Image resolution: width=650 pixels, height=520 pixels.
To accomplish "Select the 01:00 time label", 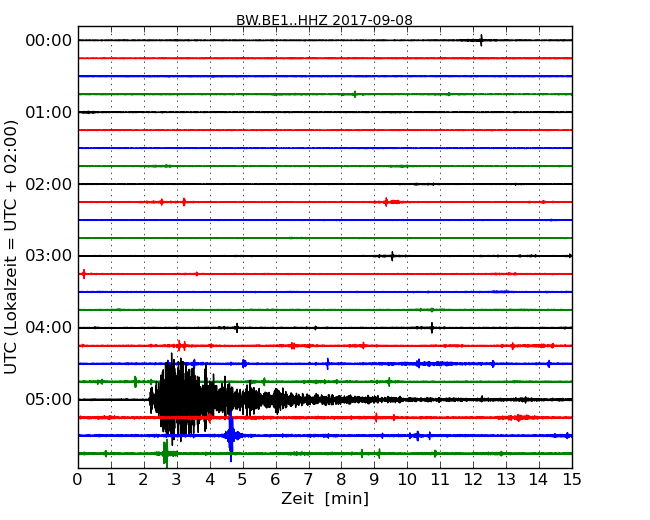I will pos(49,112).
